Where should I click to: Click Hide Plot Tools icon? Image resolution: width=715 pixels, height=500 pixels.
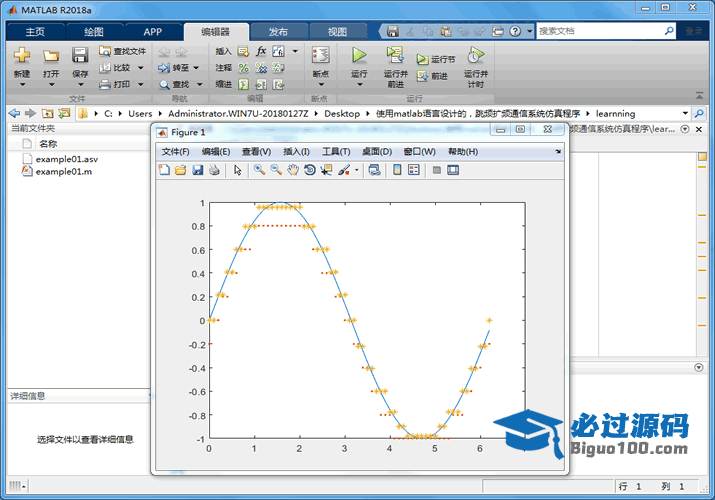pos(436,170)
